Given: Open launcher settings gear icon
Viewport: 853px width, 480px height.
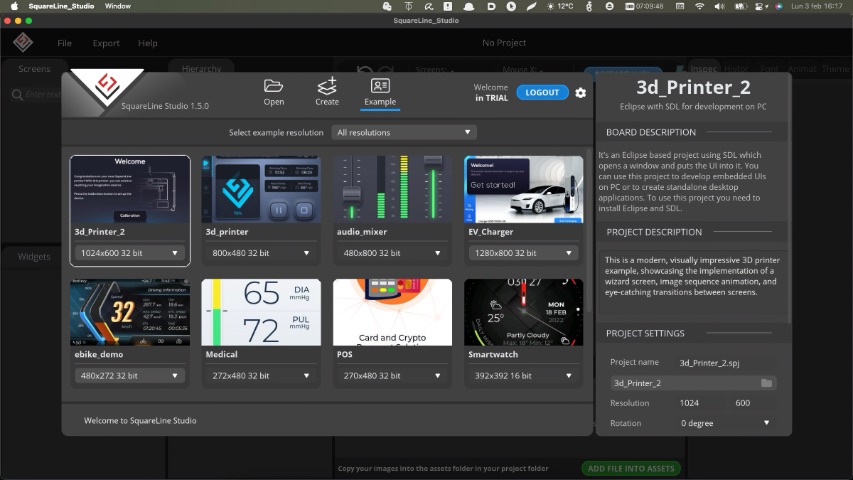Looking at the screenshot, I should coord(580,93).
